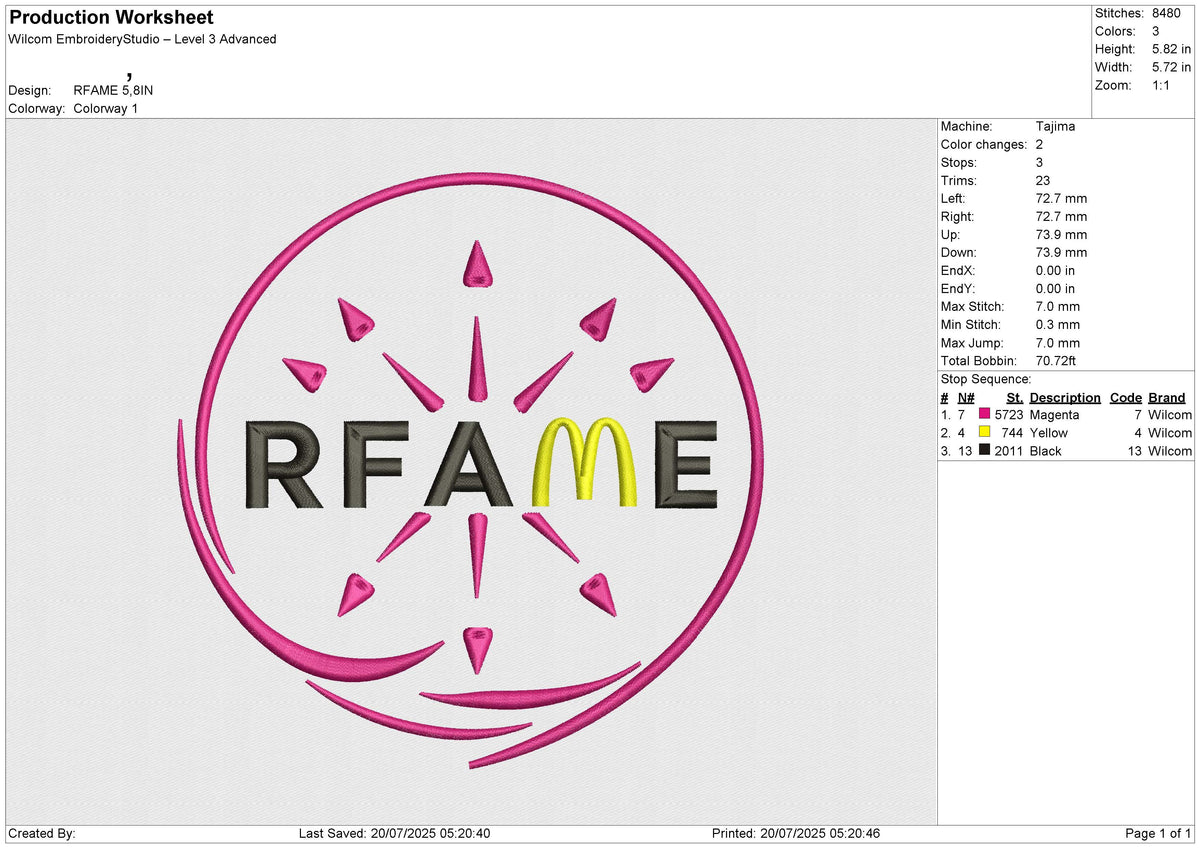Click the Min Stitch value 0.3 mm
The width and height of the screenshot is (1200, 848).
[1058, 324]
